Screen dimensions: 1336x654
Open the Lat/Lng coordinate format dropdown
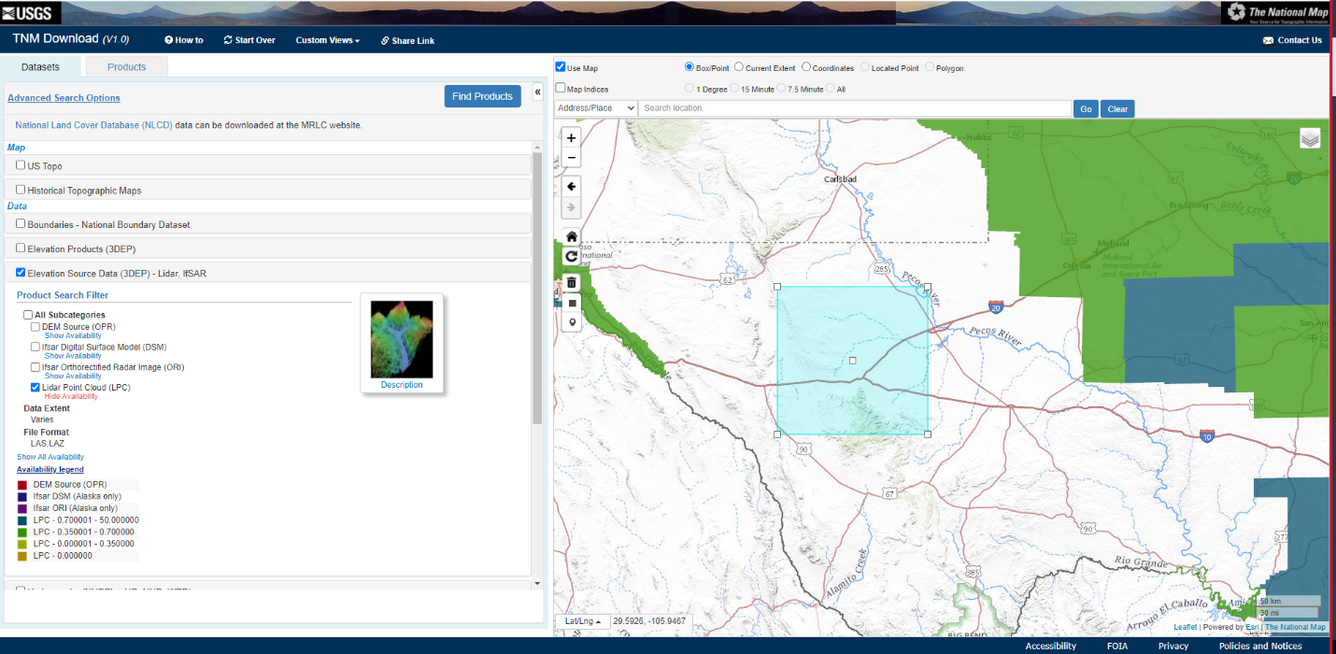tap(582, 621)
